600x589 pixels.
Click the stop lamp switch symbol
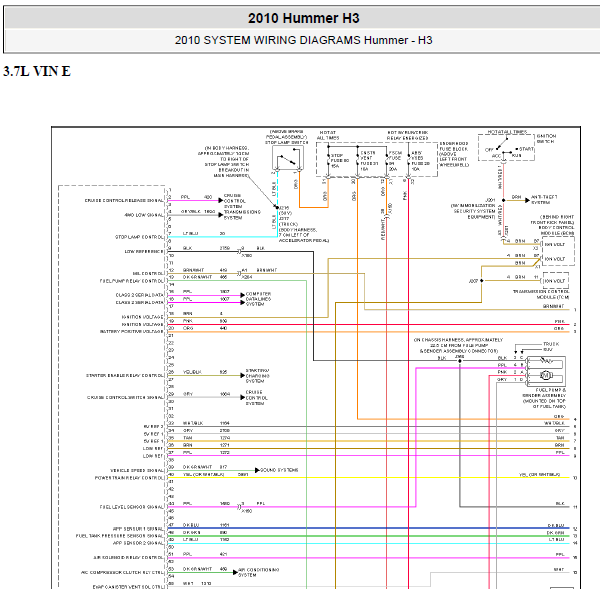click(288, 158)
